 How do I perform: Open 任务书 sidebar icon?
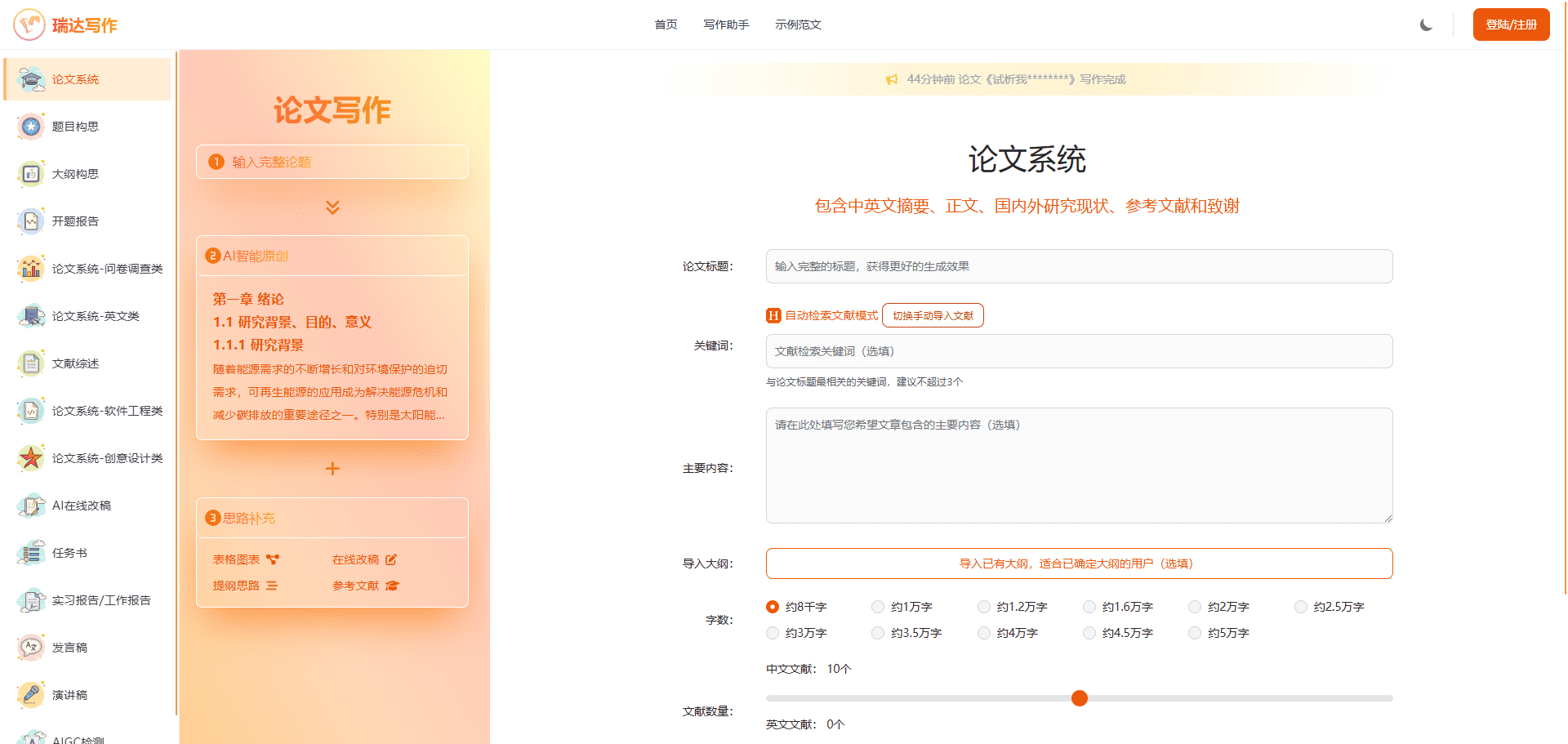point(31,553)
